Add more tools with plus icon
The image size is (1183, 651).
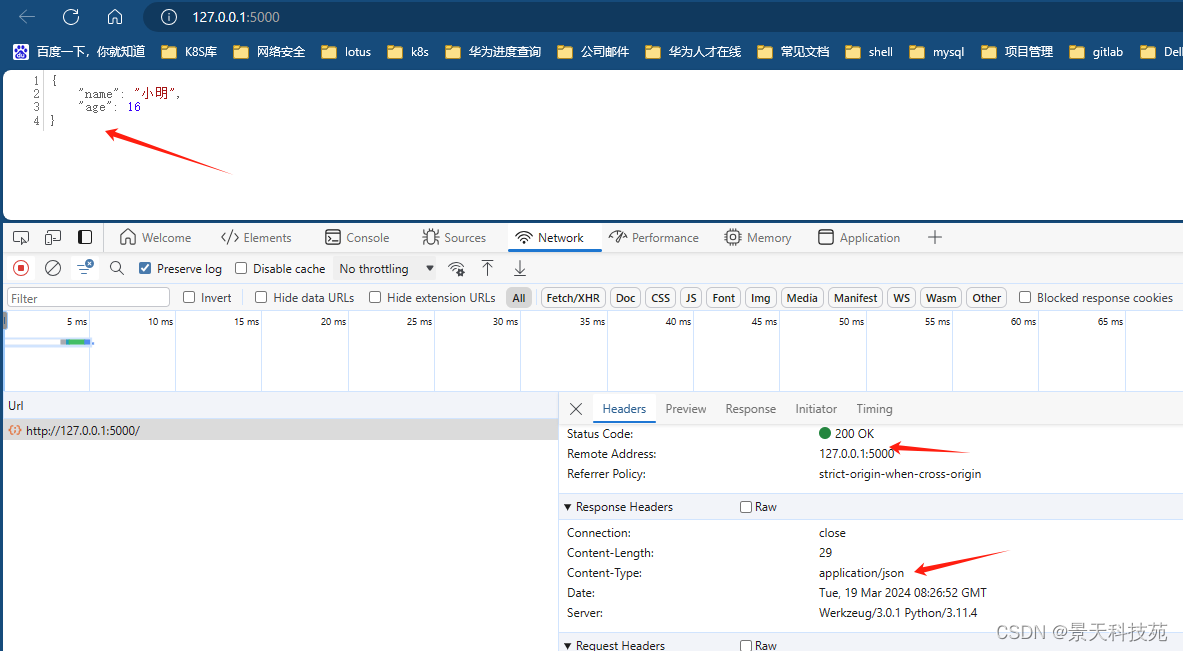pos(935,238)
